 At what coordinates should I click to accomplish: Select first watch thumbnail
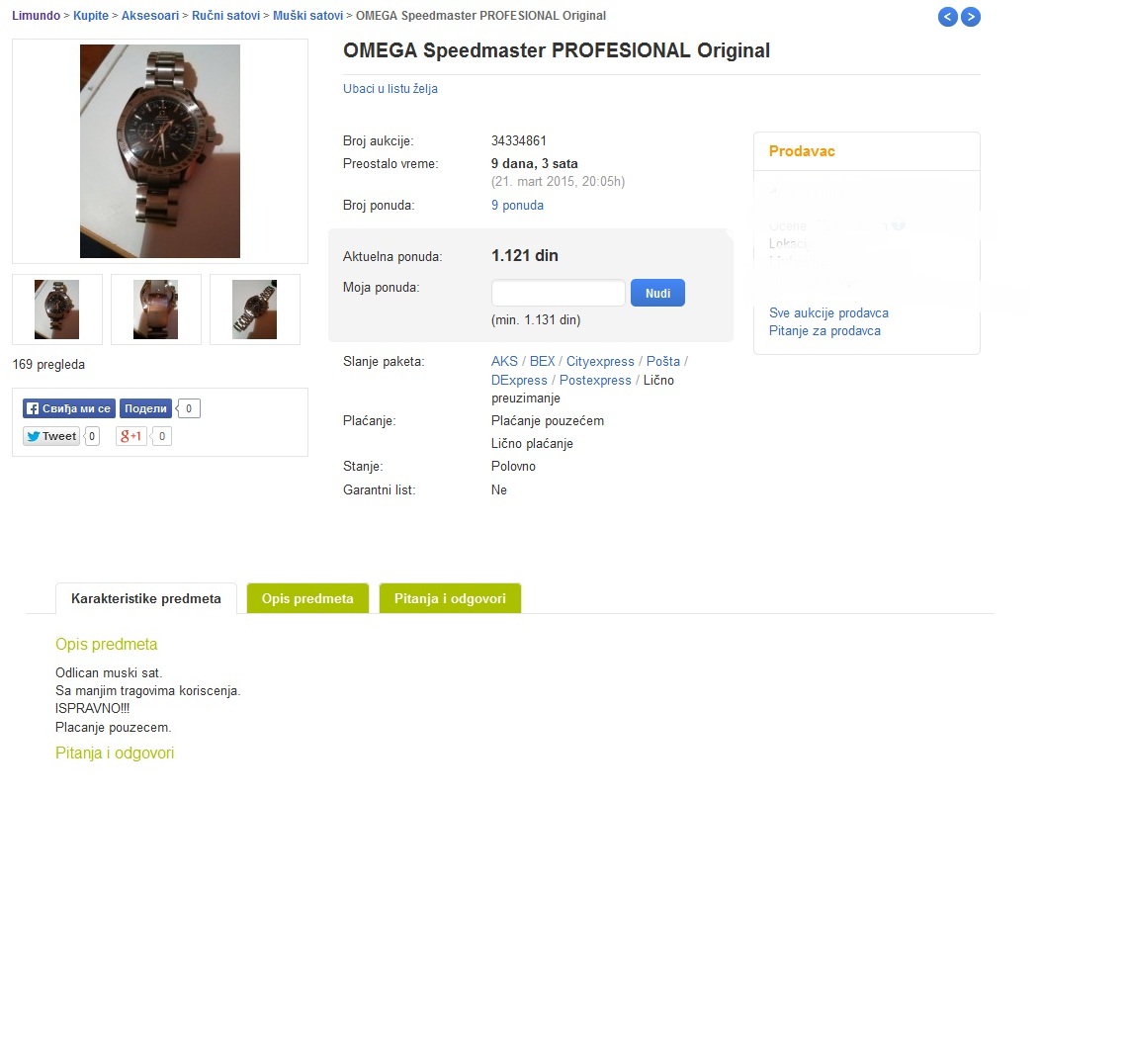pyautogui.click(x=56, y=310)
